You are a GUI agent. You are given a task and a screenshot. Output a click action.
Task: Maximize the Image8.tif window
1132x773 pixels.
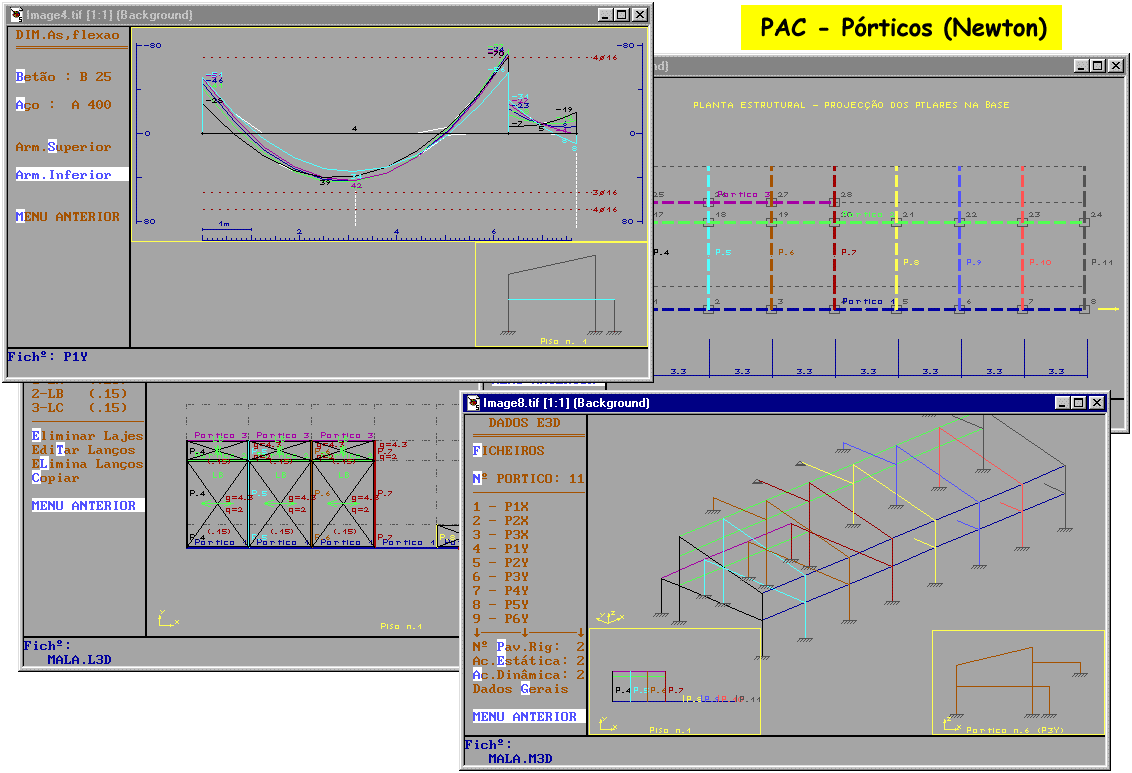click(1078, 403)
